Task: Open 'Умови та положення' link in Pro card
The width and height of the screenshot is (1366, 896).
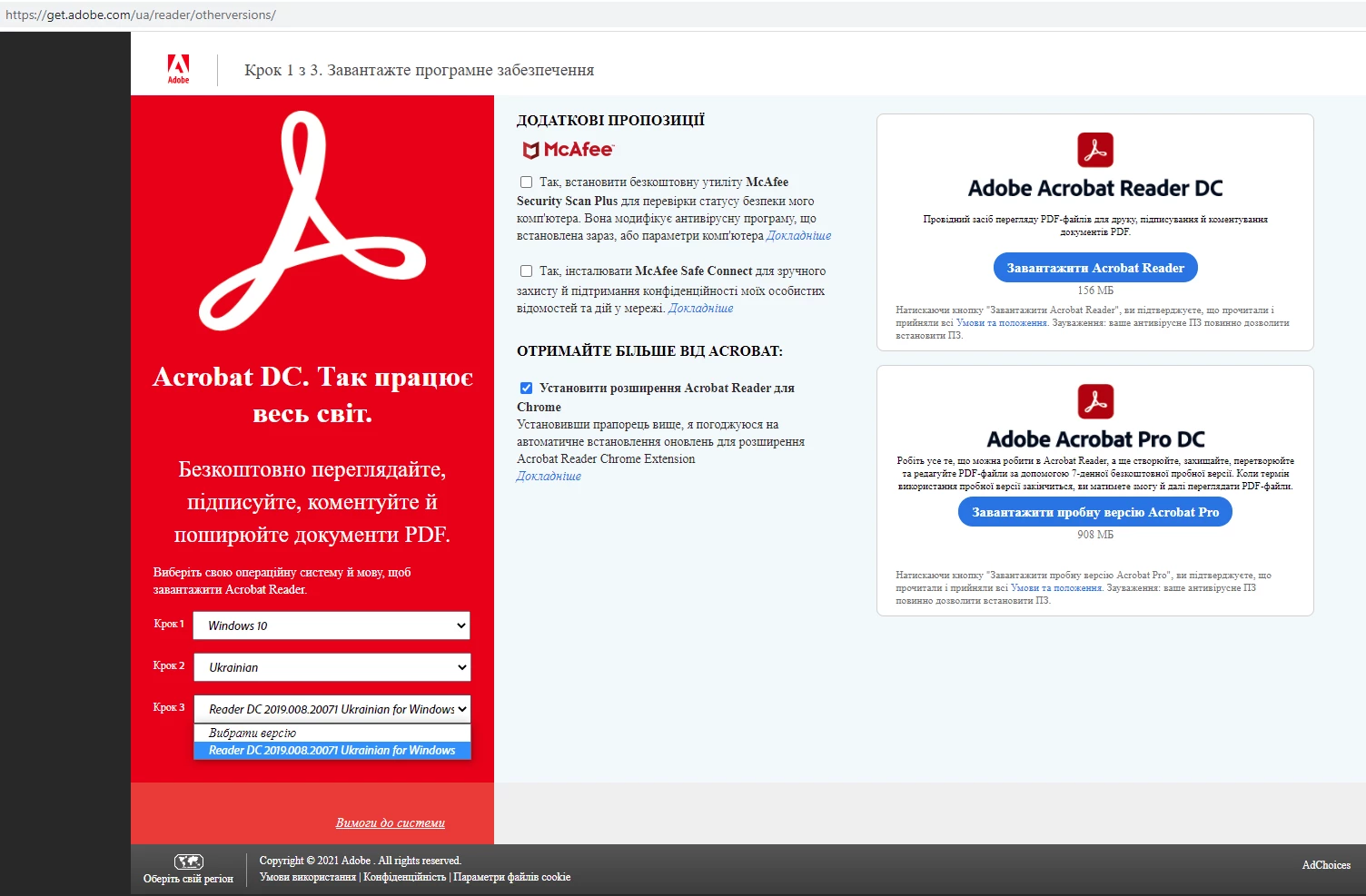Action: pos(1056,587)
